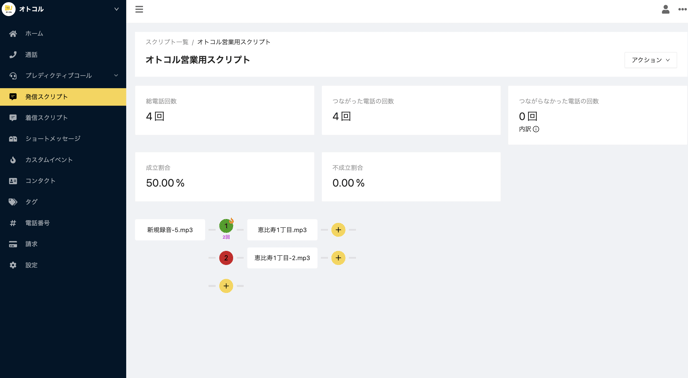Image resolution: width=688 pixels, height=378 pixels.
Task: Click the コンタクト card icon
Action: (x=13, y=181)
